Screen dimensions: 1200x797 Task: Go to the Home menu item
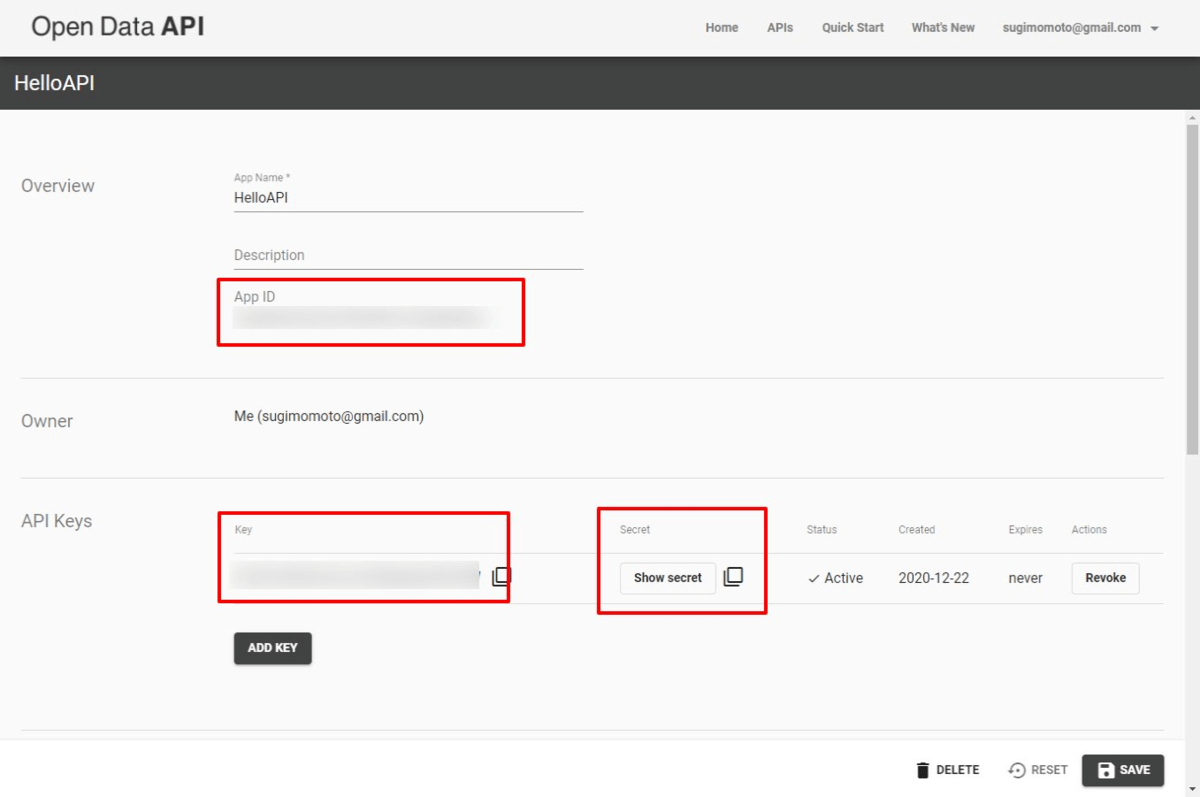point(722,28)
